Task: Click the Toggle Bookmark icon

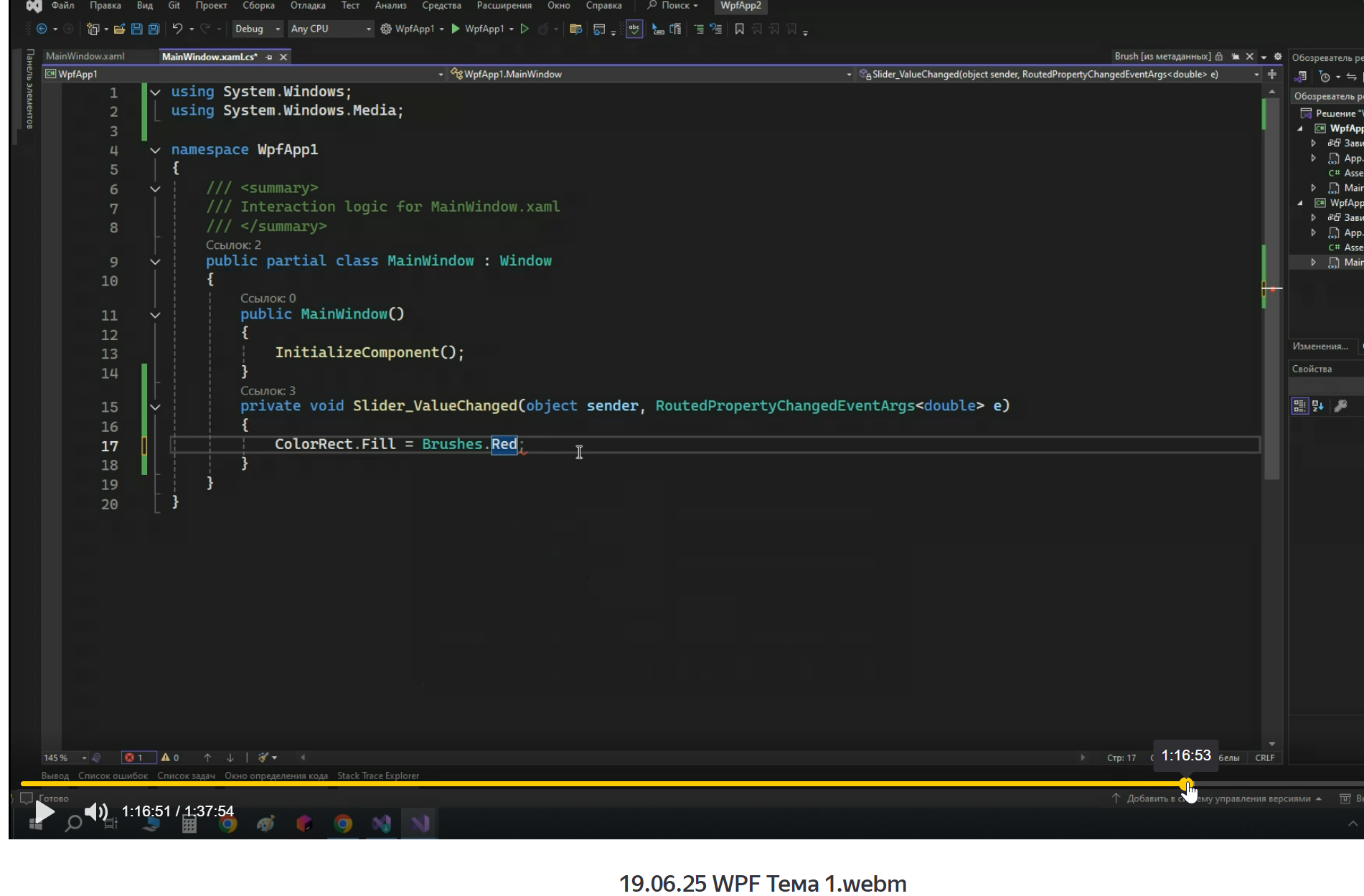Action: coord(739,29)
